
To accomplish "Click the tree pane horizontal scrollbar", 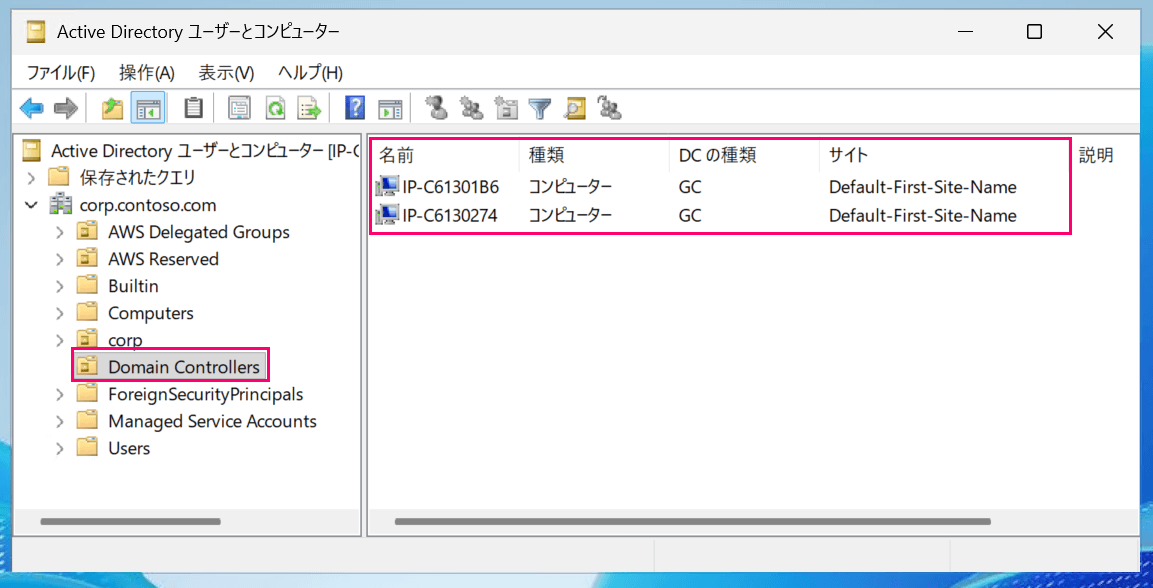I will tap(131, 522).
